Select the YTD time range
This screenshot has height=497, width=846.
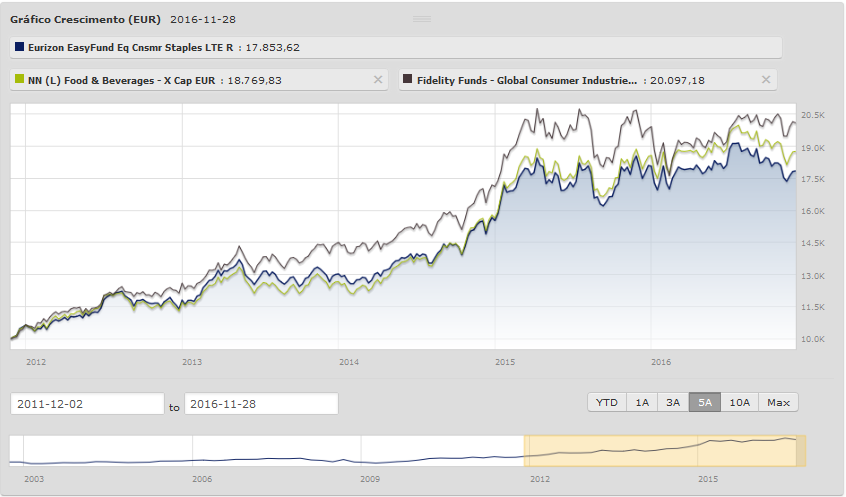(x=606, y=403)
